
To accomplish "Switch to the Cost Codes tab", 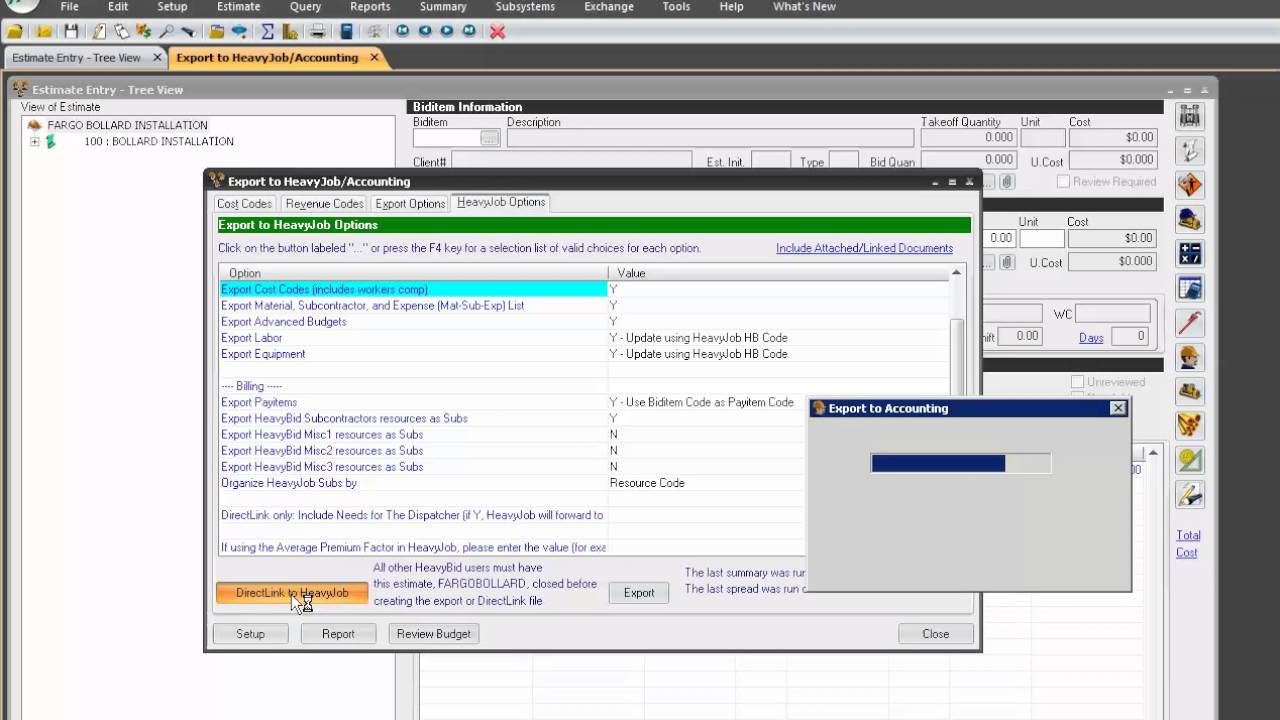I will click(244, 203).
